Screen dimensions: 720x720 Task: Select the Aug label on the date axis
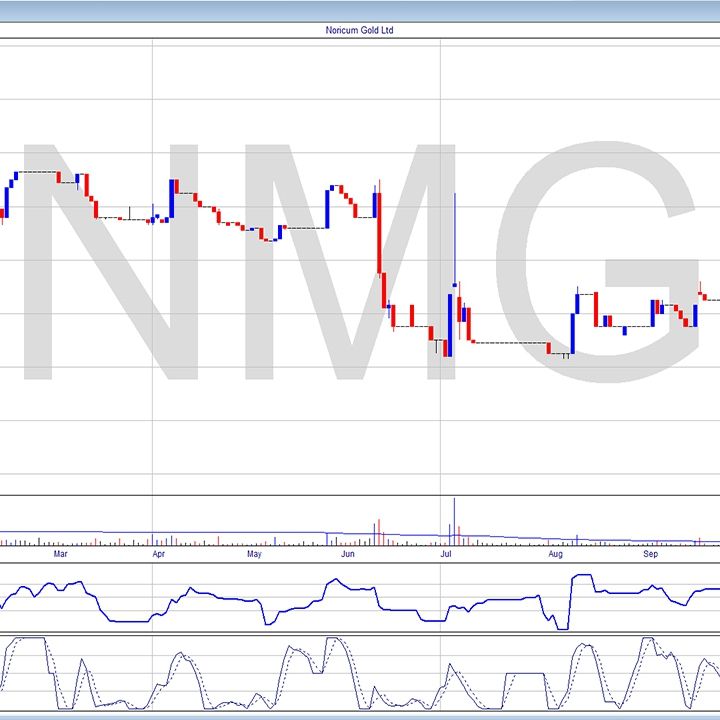point(555,552)
